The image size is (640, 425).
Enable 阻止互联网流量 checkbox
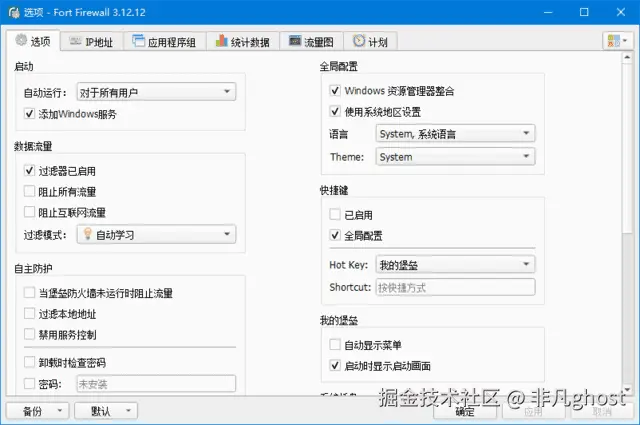(x=29, y=212)
